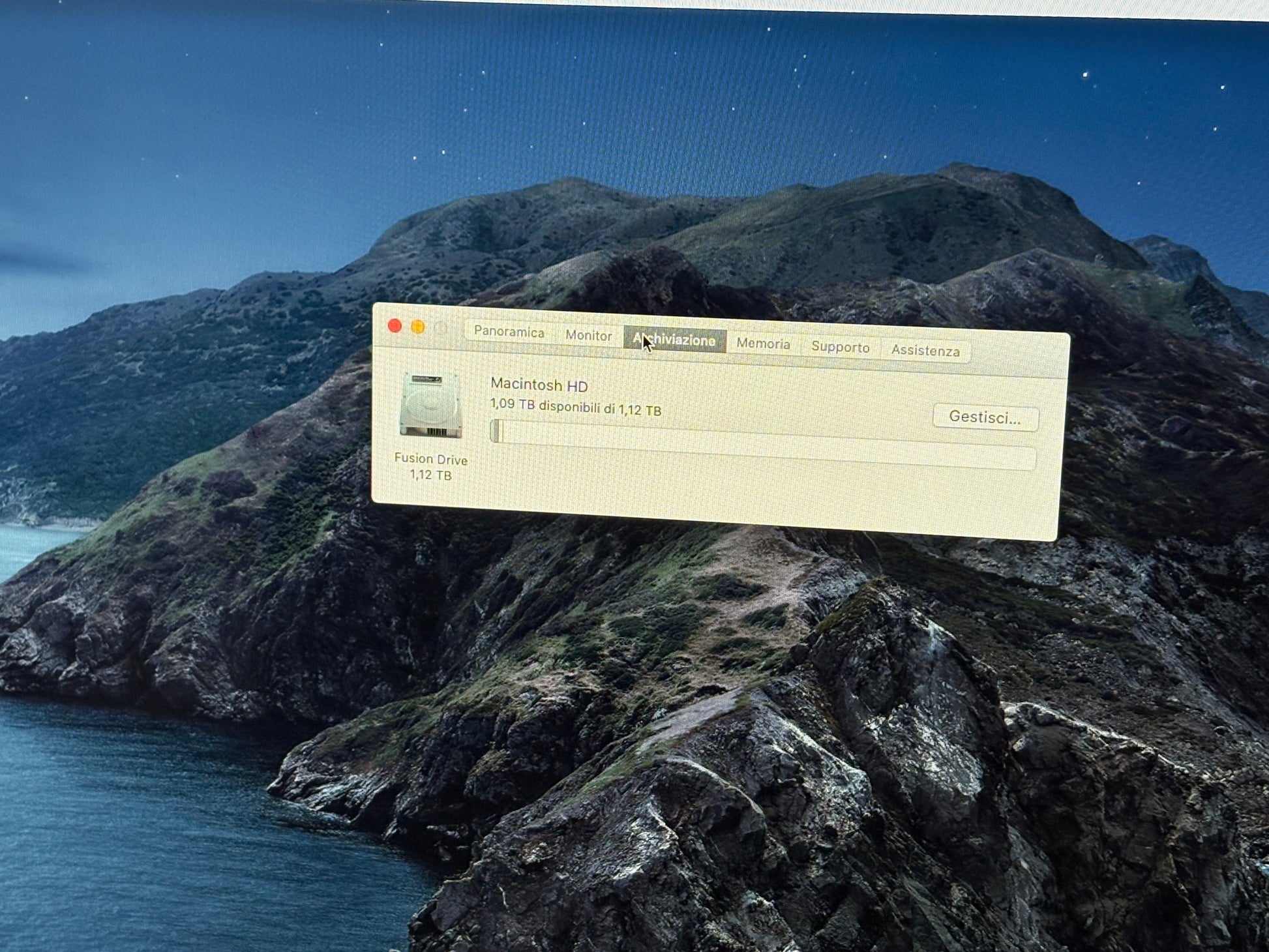Go to the Memoria tab

(763, 344)
